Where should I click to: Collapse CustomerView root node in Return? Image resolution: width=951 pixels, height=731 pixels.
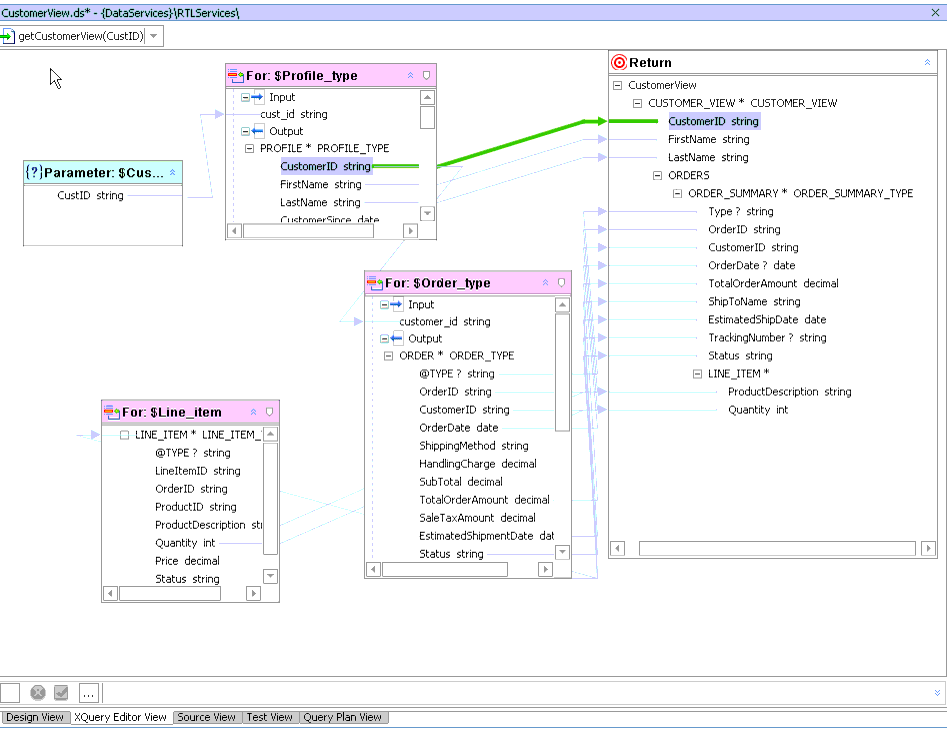pos(617,86)
